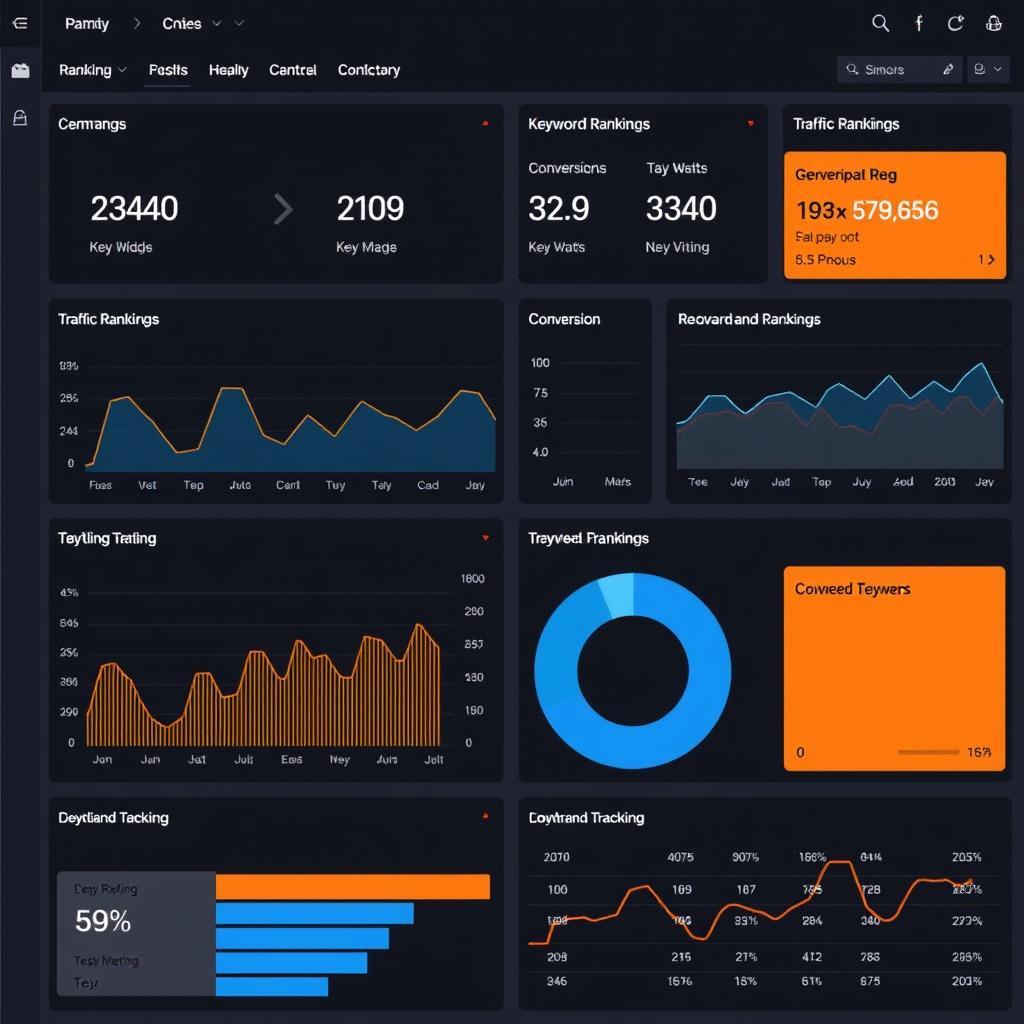Switch to the Healy tab
The height and width of the screenshot is (1024, 1024).
click(228, 70)
